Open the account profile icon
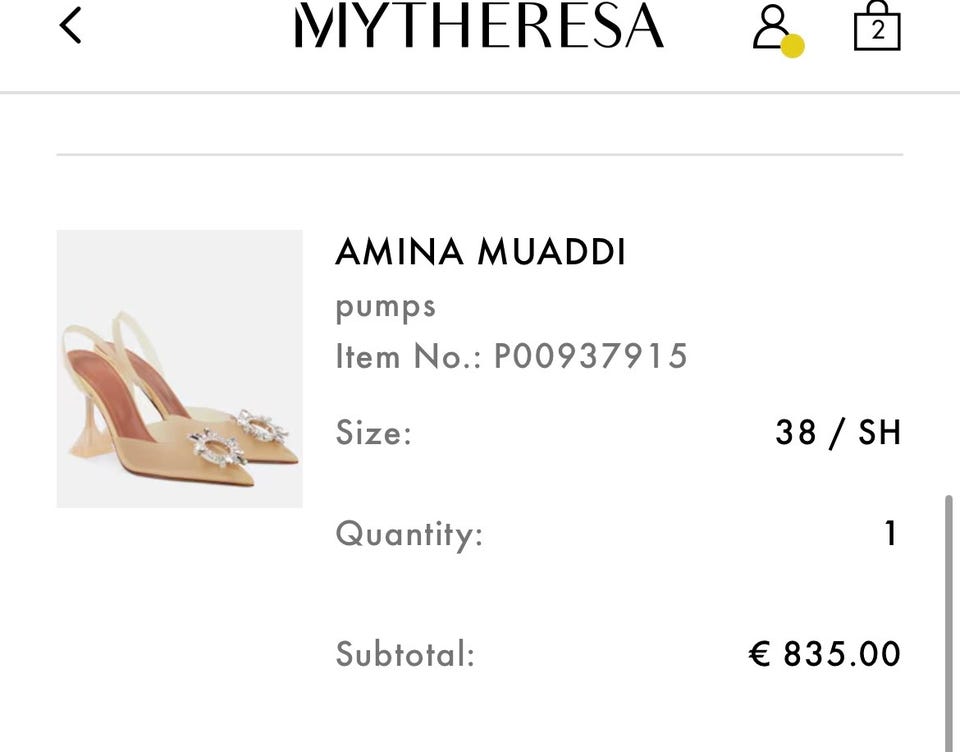The image size is (960, 752). 771,26
